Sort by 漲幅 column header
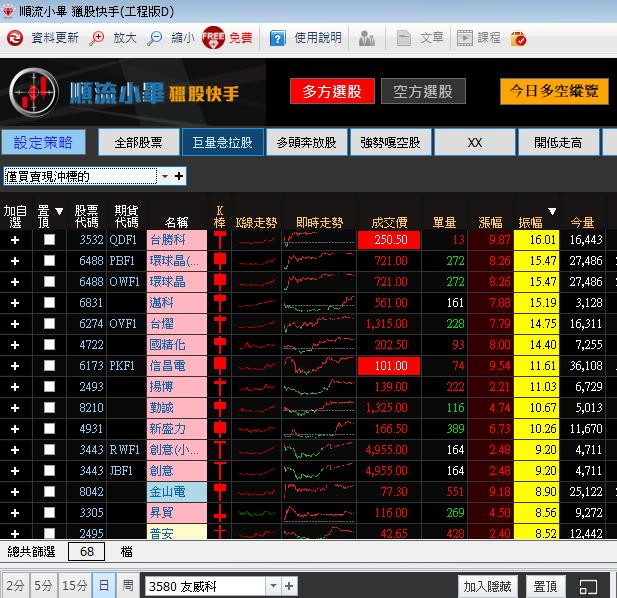 point(490,222)
